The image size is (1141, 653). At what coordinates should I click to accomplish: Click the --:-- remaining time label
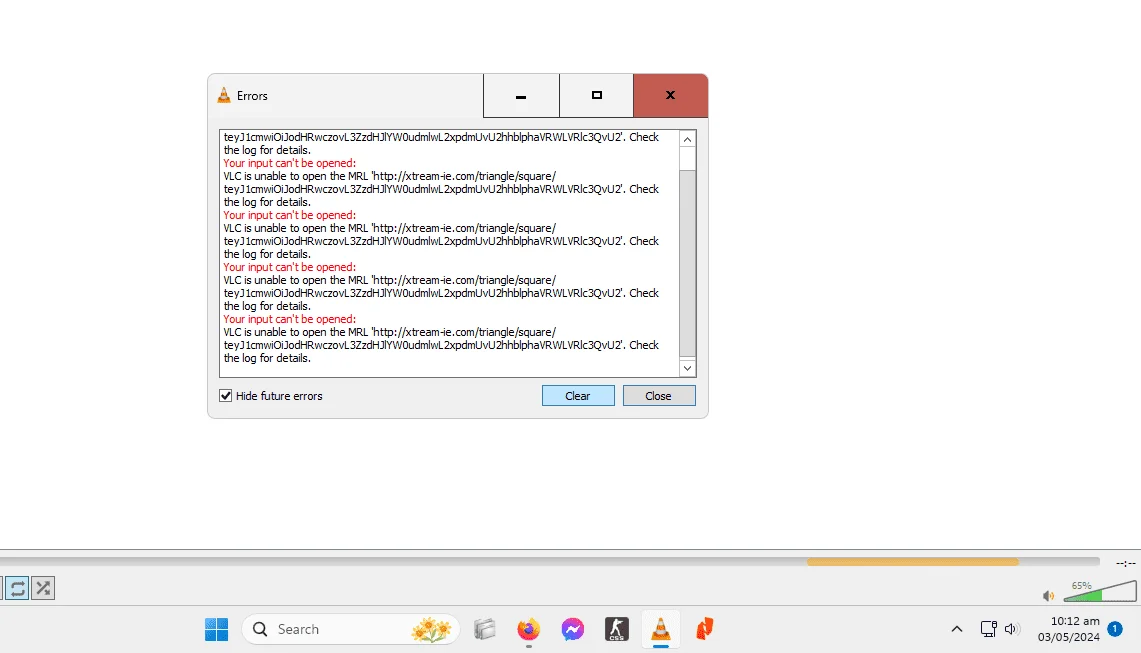pyautogui.click(x=1126, y=563)
